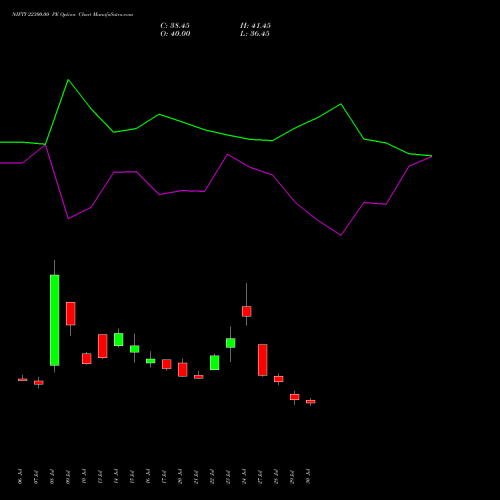Click the red candlestick for 24 Jul
Image resolution: width=500 pixels, height=500 pixels.
pyautogui.click(x=247, y=311)
